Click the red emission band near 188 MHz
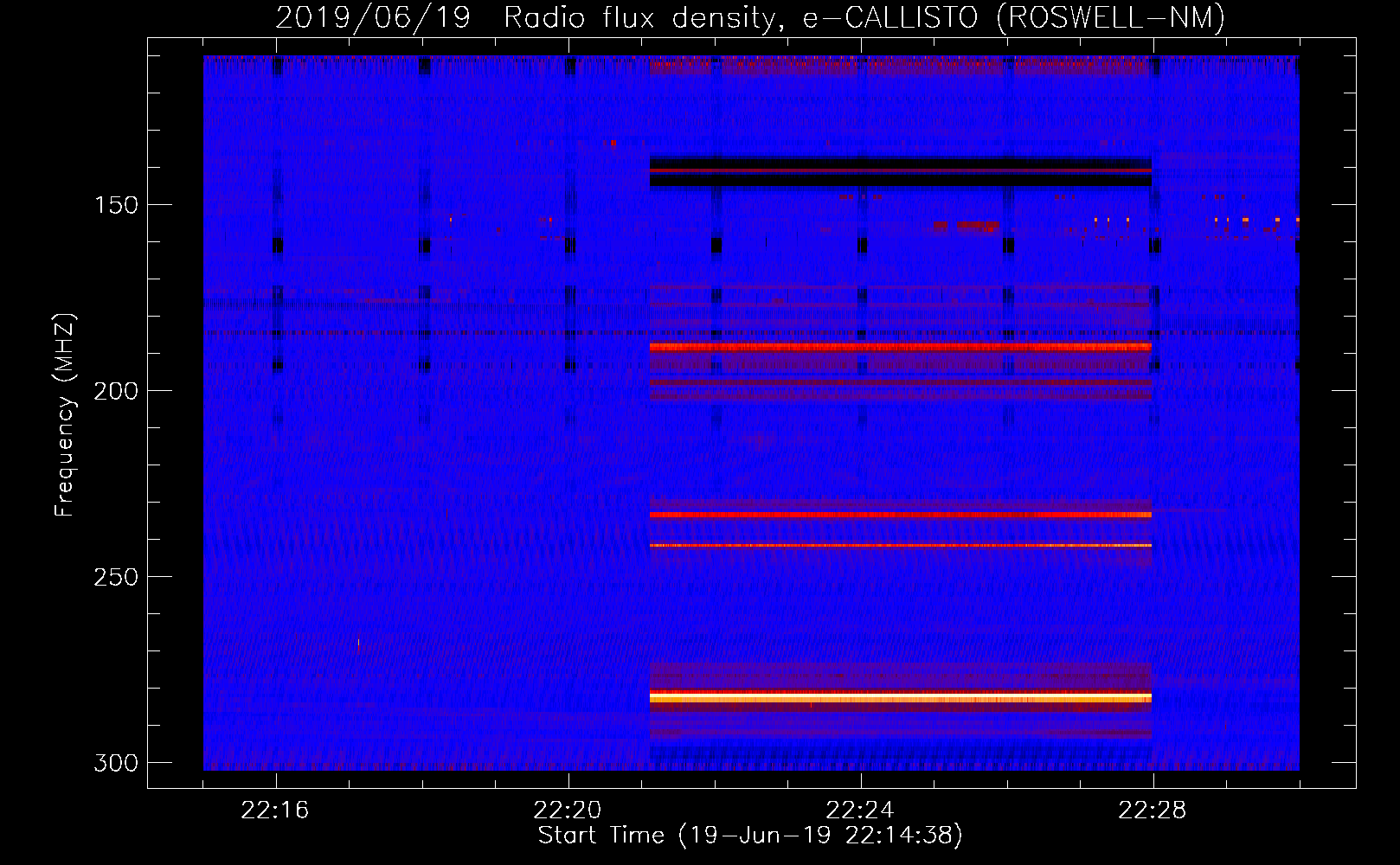 point(901,347)
